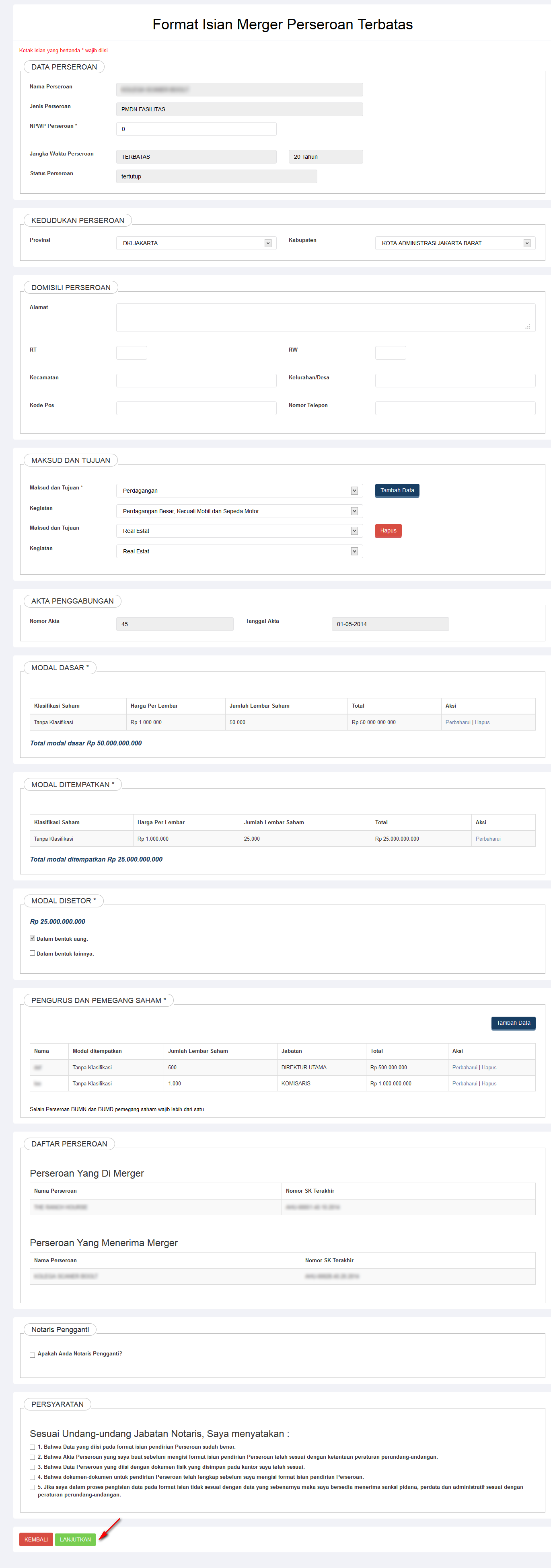Check the Dalam bentuk lainnya checkbox
The width and height of the screenshot is (551, 1568).
click(x=32, y=953)
